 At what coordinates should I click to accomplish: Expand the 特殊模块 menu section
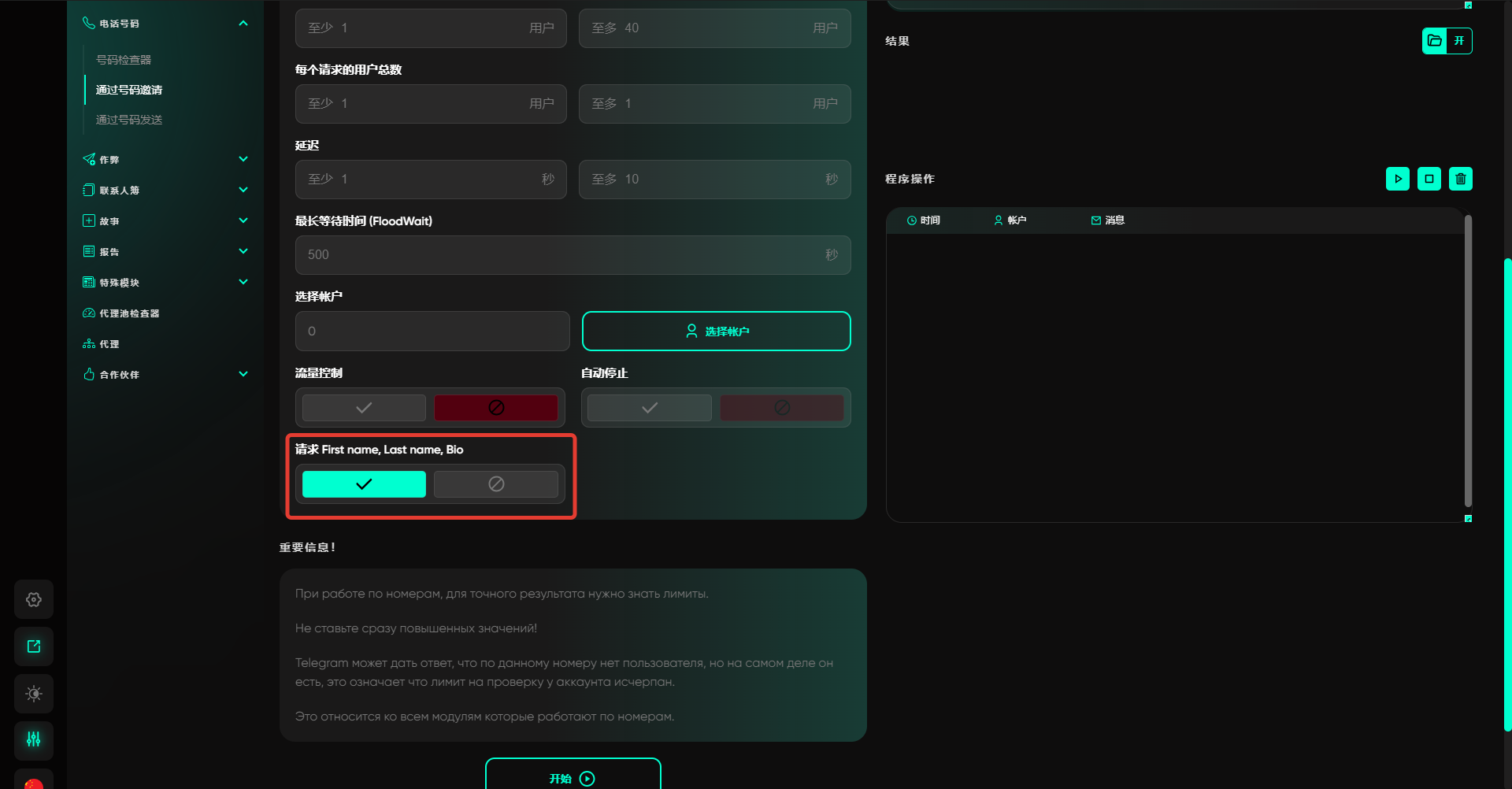pyautogui.click(x=243, y=282)
